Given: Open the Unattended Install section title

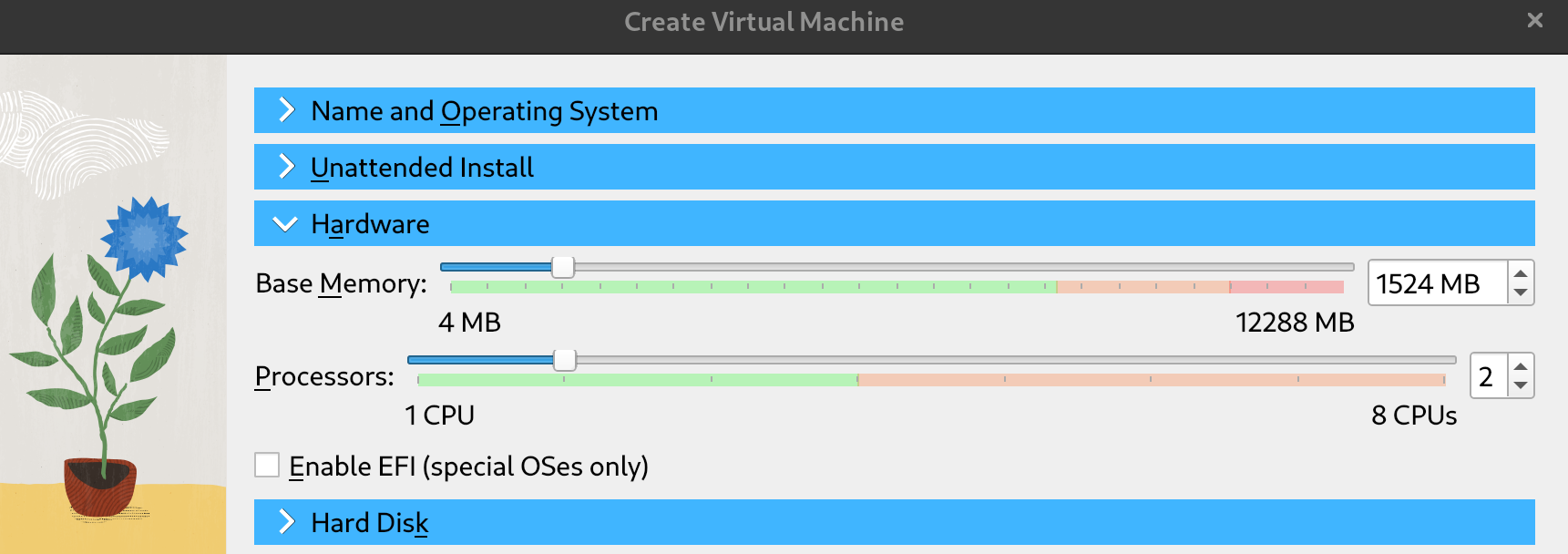Looking at the screenshot, I should (x=422, y=167).
